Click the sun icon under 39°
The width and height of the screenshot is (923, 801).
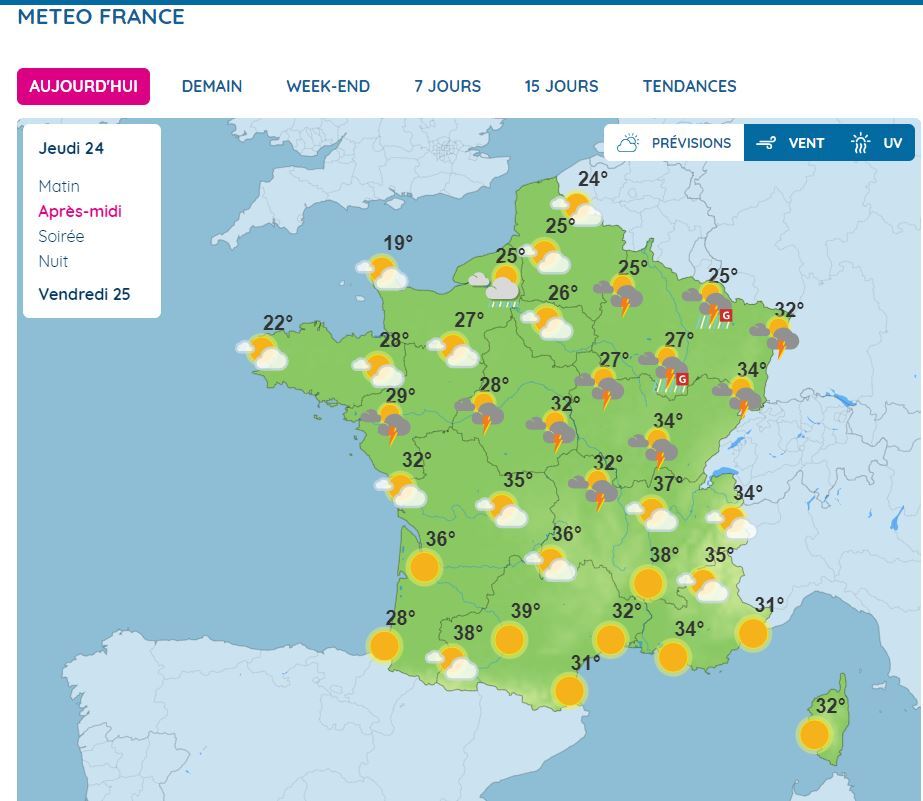[x=510, y=640]
